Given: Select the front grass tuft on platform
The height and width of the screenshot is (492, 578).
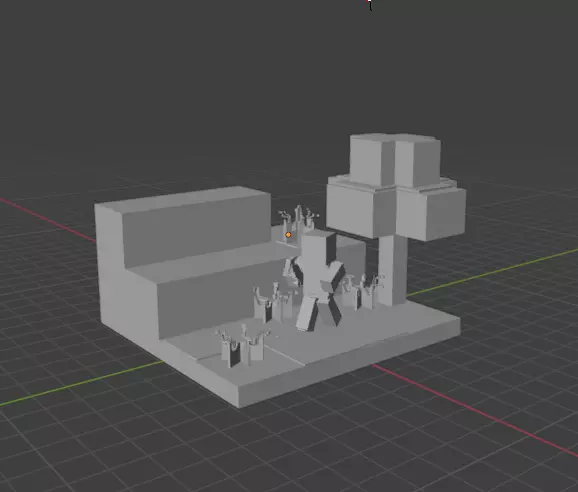Looking at the screenshot, I should click(243, 346).
